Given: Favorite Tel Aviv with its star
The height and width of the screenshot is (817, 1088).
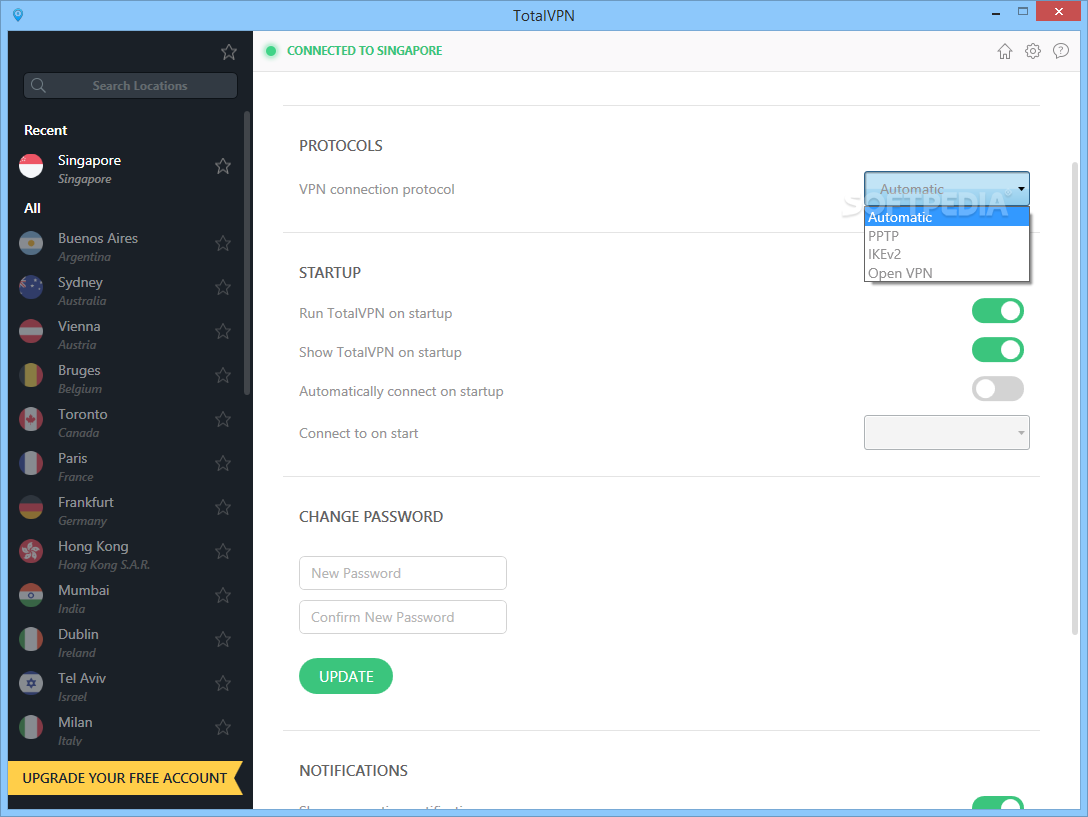Looking at the screenshot, I should (x=223, y=684).
